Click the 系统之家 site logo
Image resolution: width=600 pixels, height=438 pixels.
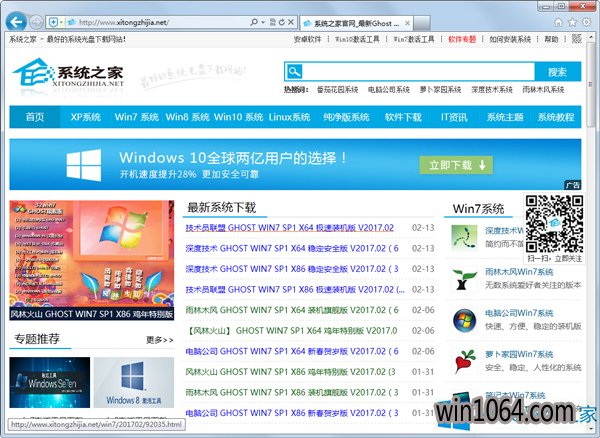[x=69, y=73]
